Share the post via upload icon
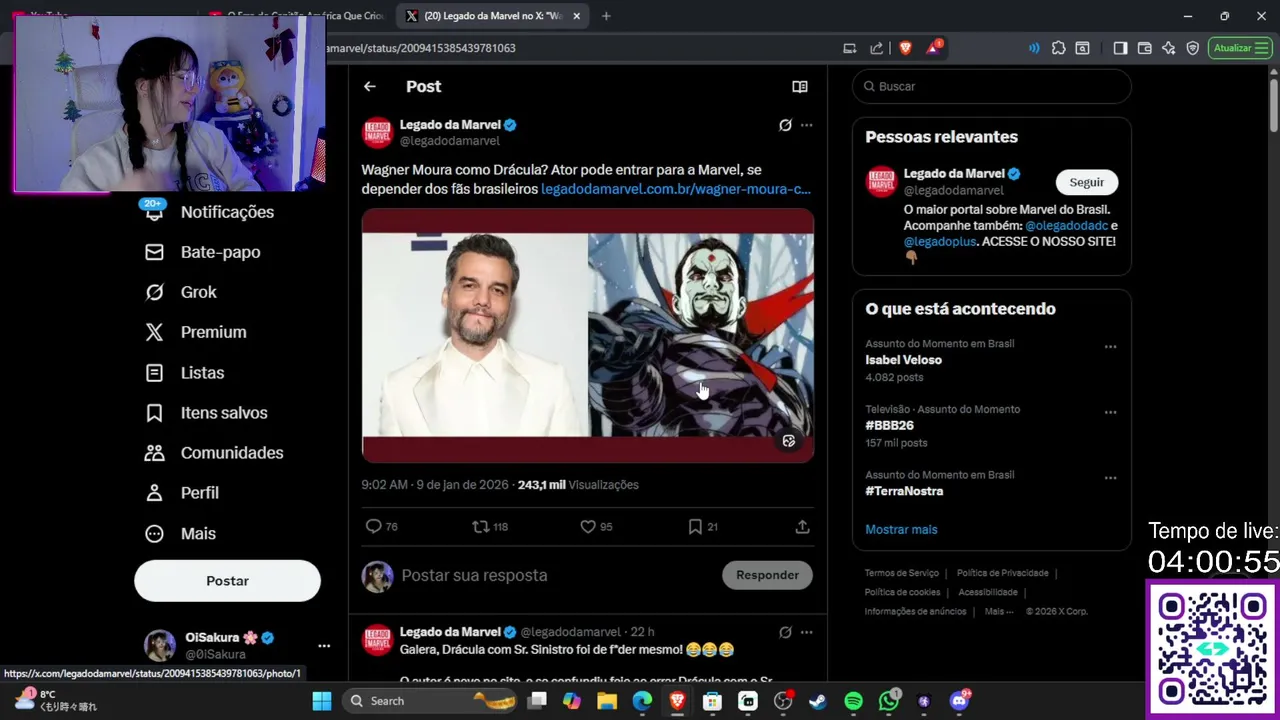The image size is (1280, 720). [x=802, y=527]
